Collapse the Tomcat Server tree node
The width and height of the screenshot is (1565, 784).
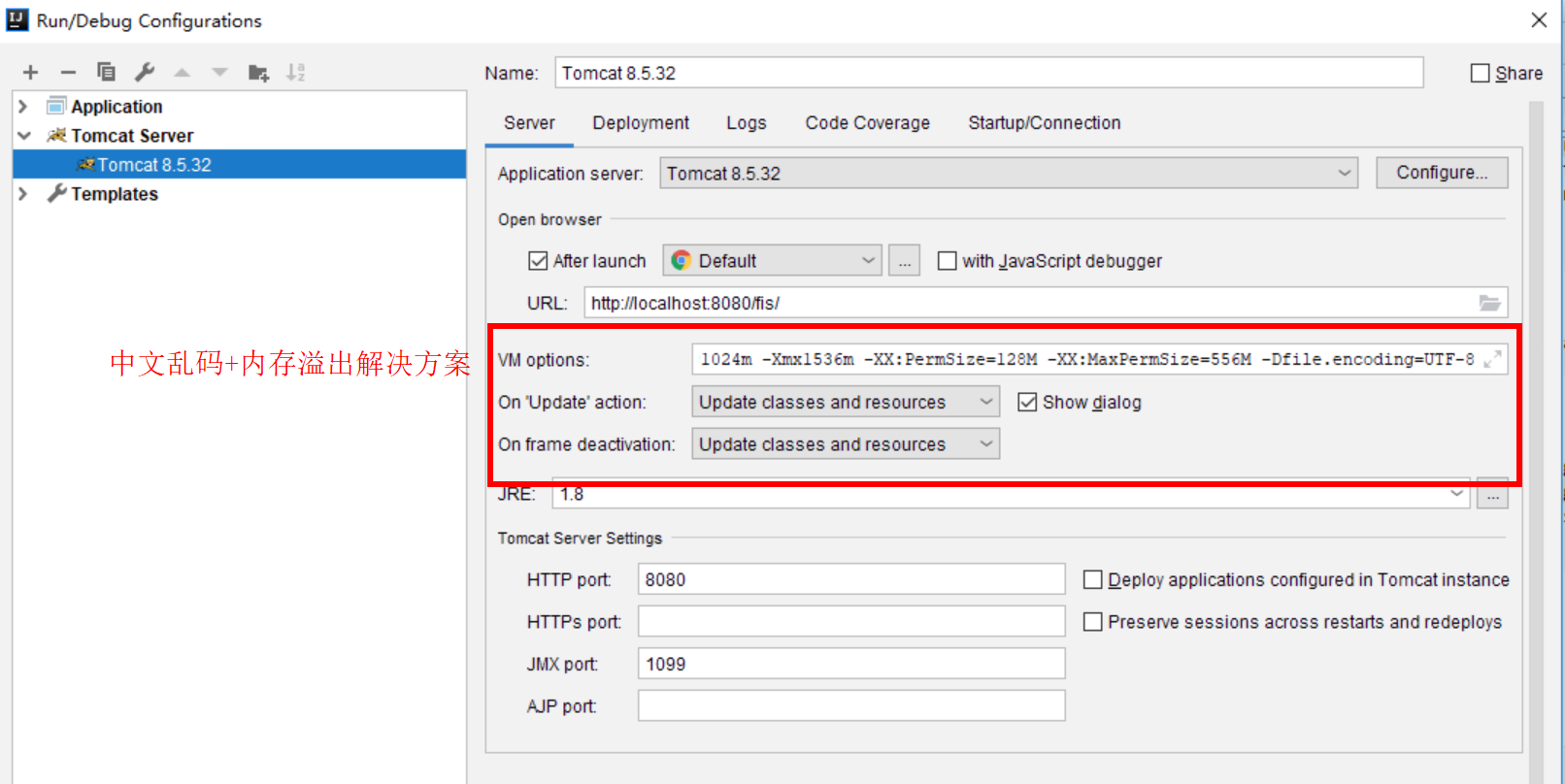click(x=23, y=135)
